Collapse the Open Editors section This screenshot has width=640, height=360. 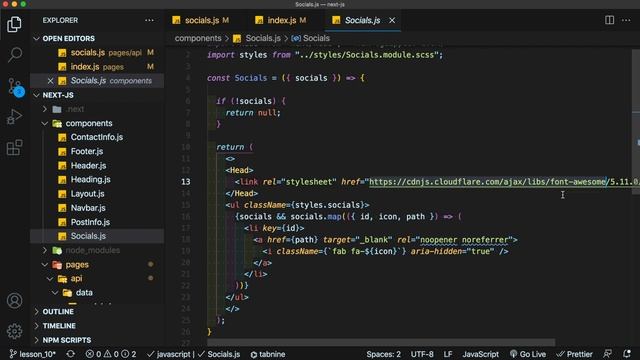(x=68, y=38)
